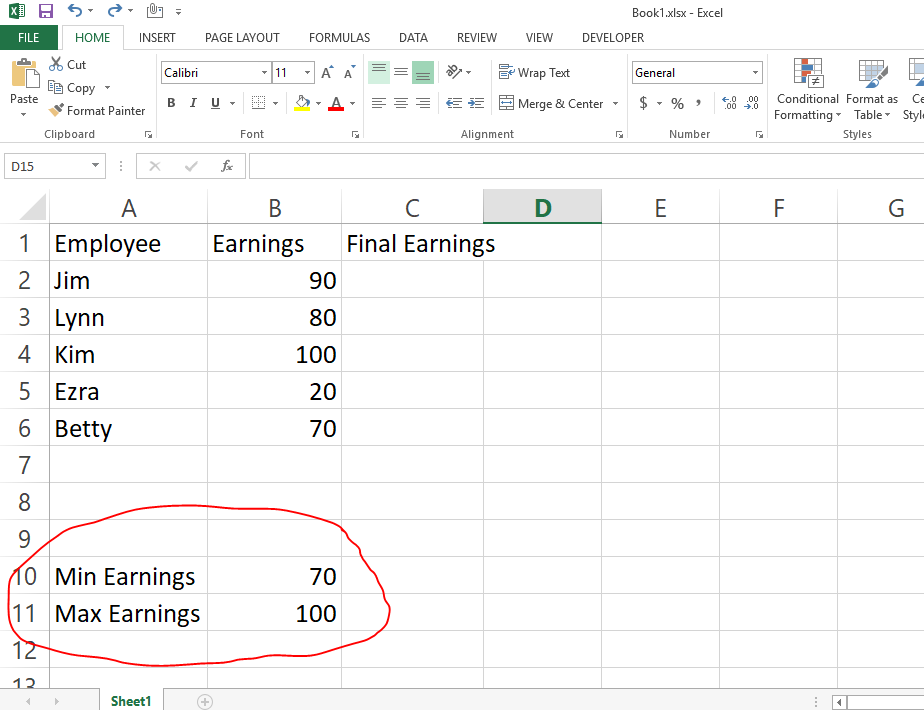Click the Save icon in quick access toolbar

[x=45, y=12]
